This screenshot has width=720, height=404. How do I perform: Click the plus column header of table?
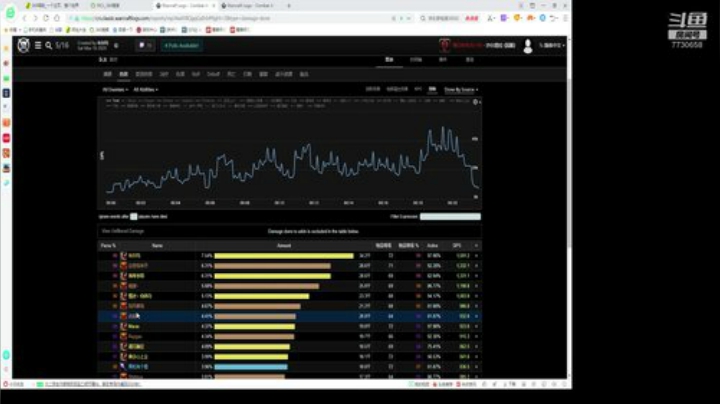(476, 246)
